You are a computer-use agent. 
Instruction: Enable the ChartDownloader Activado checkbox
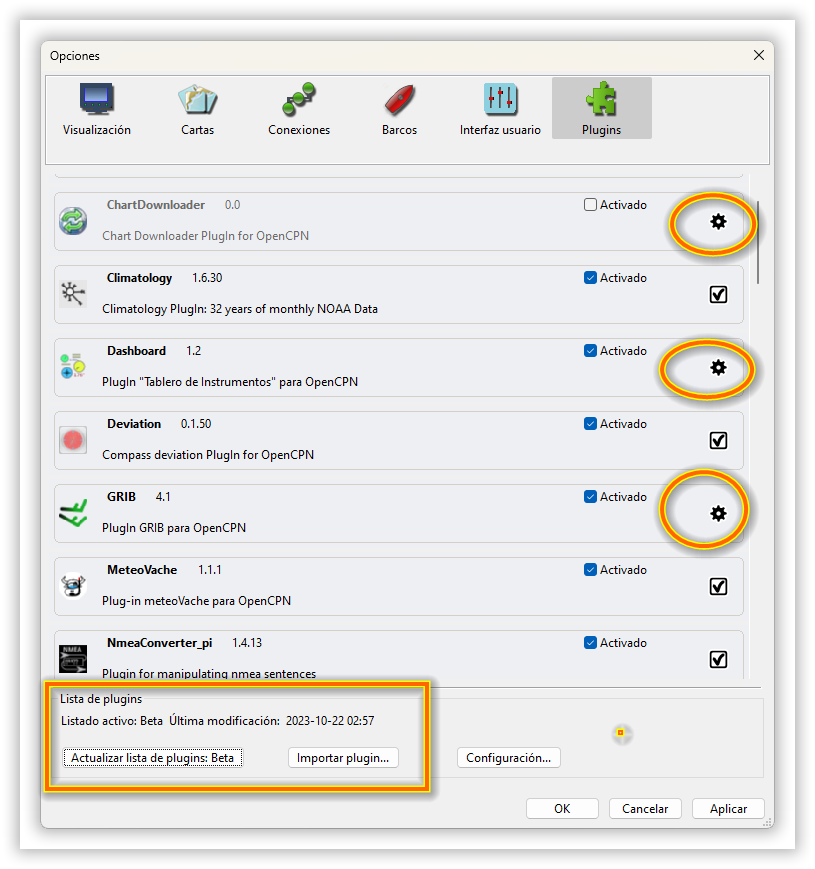(x=590, y=205)
